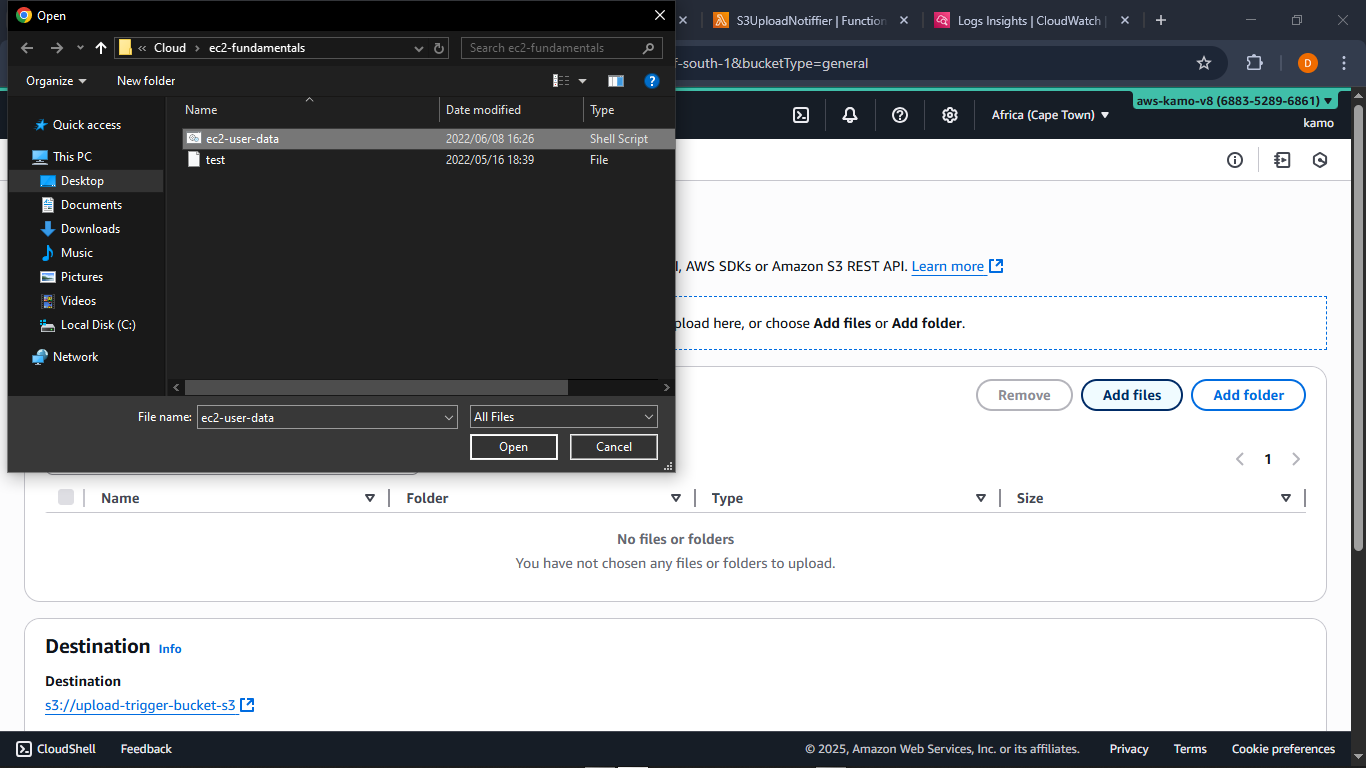Go back in the Open dialog
The image size is (1366, 768).
(27, 48)
